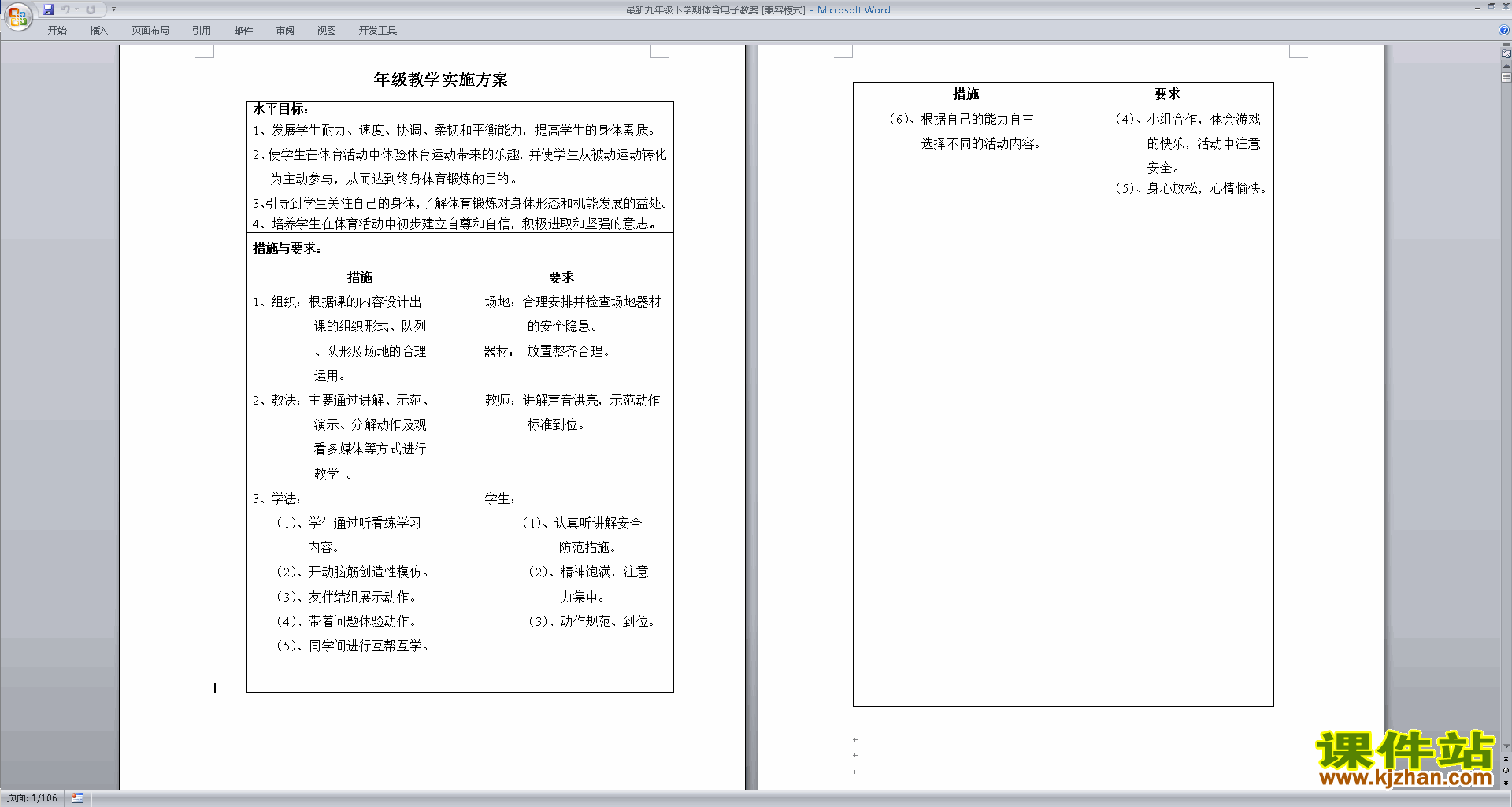Open the round Office button menu
Viewport: 1512px width, 807px height.
17,17
